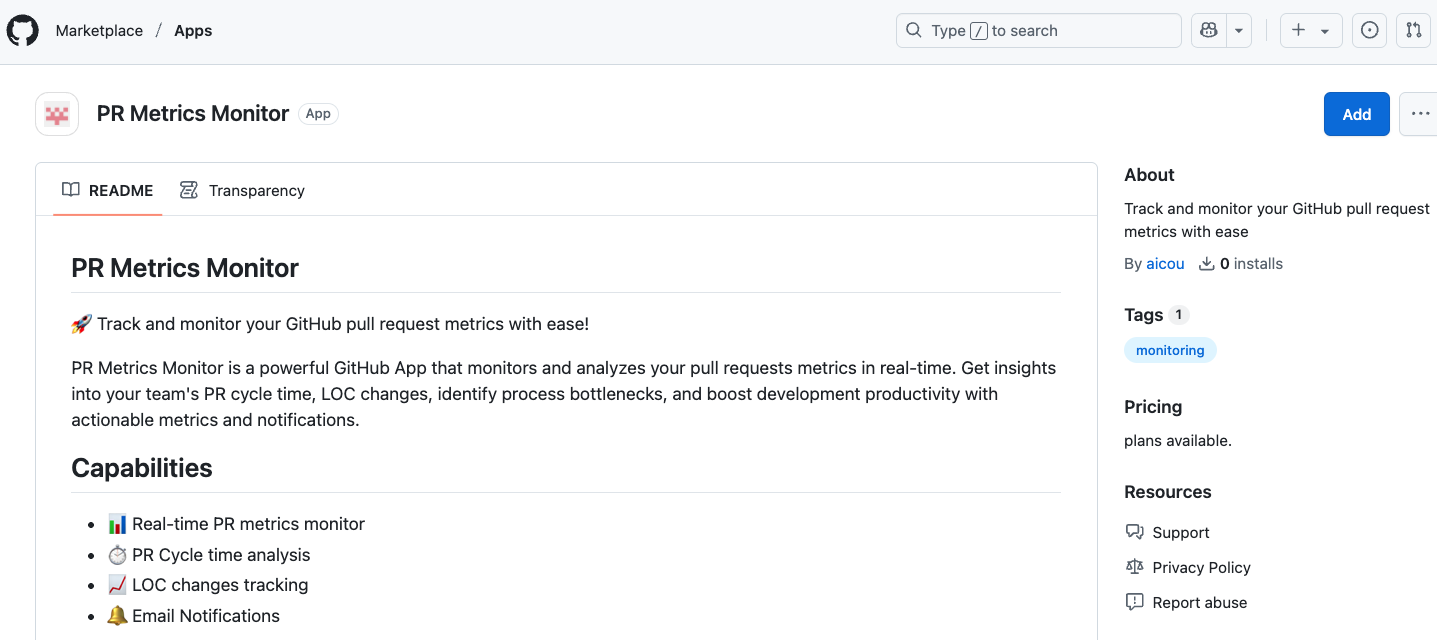Screen dimensions: 1437x640
Task: Expand the Copilot dropdown arrow
Action: (x=1239, y=30)
